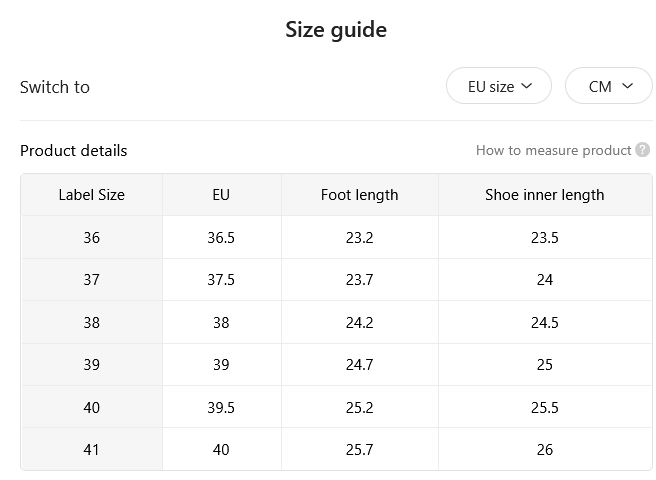Screen dimensions: 656x480
Task: Click the EU 36.5 value cell
Action: click(221, 238)
